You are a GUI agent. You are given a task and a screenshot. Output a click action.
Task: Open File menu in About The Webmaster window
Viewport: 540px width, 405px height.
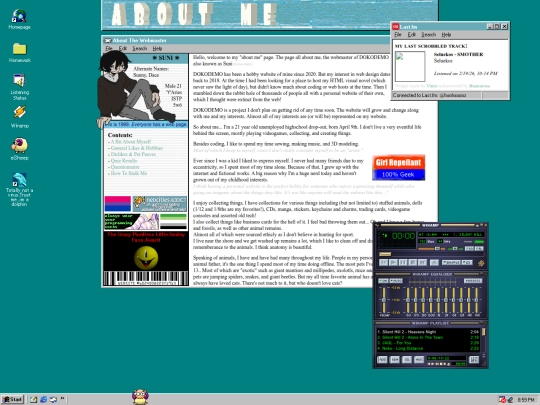(109, 49)
